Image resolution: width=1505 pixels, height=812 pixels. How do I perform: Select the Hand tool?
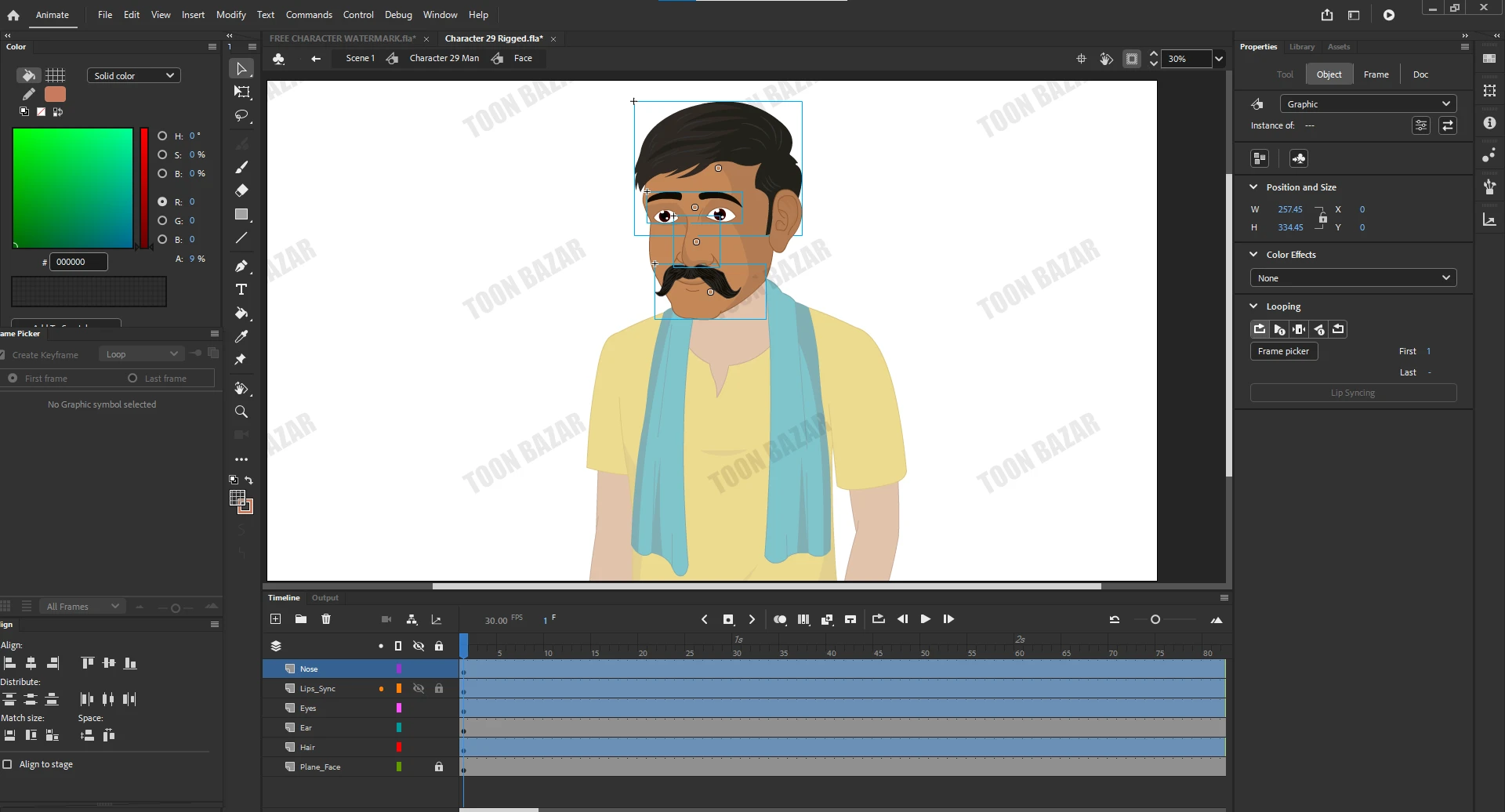(241, 389)
